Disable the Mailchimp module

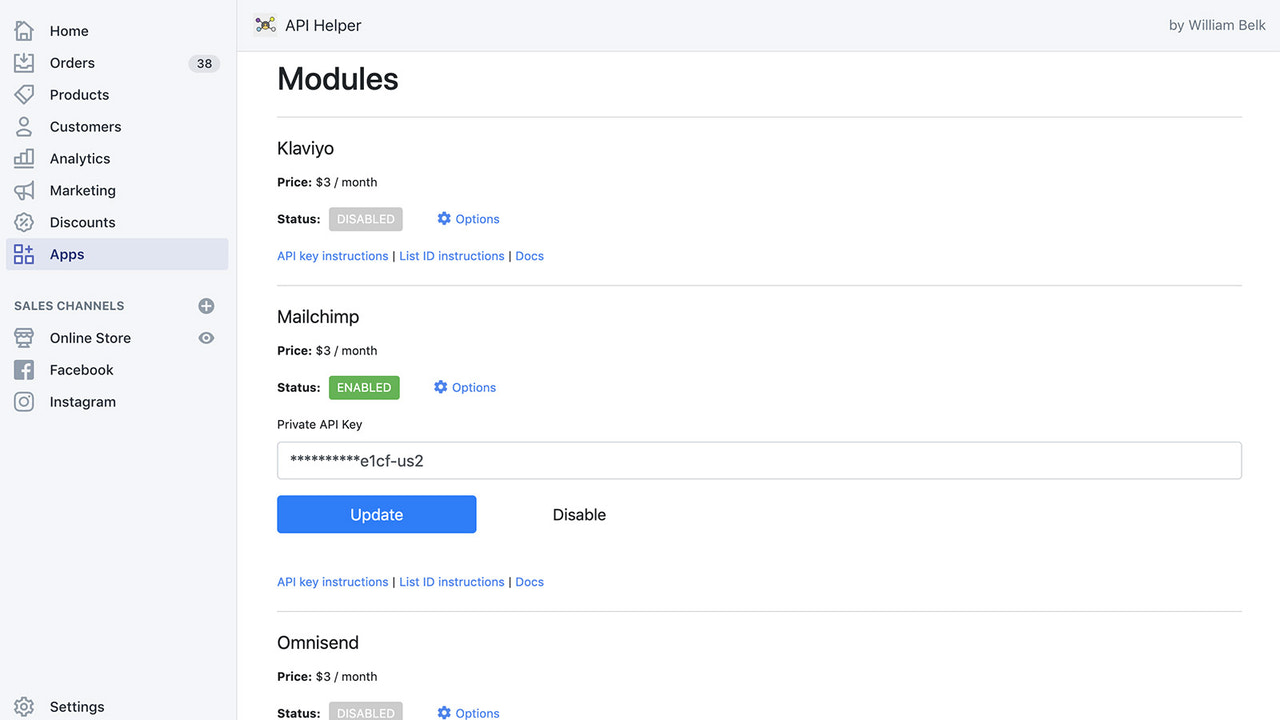click(579, 514)
